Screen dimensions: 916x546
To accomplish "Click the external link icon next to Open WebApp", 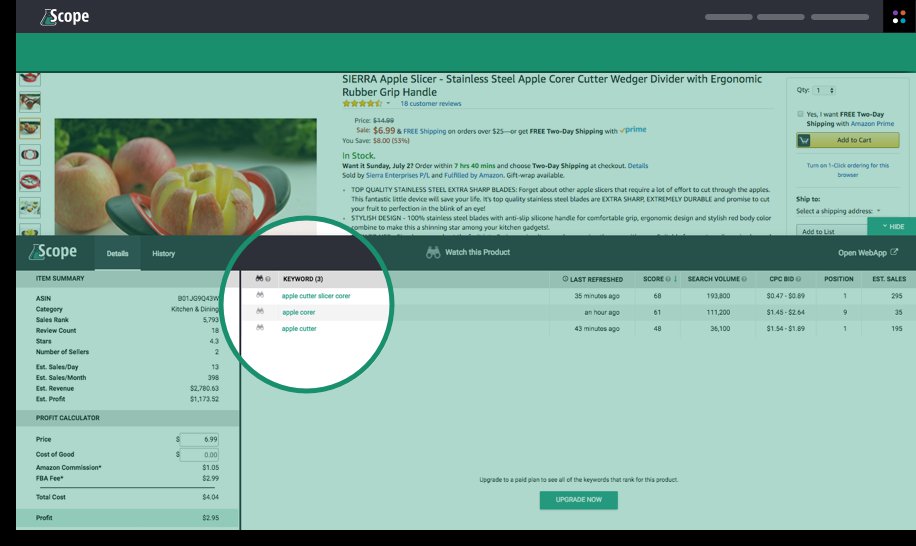I will pyautogui.click(x=894, y=252).
